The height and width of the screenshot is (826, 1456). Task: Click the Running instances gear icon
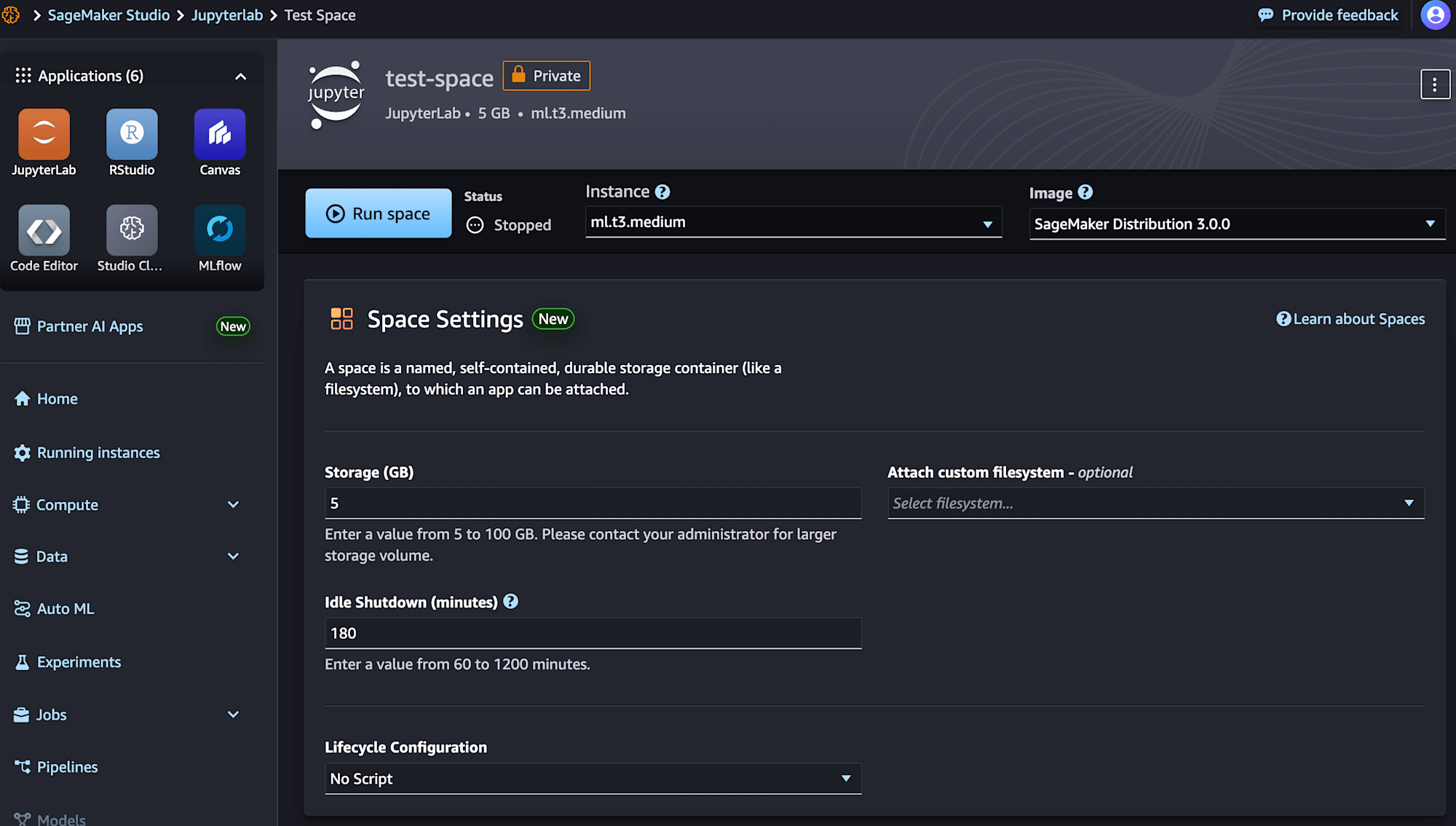tap(22, 452)
